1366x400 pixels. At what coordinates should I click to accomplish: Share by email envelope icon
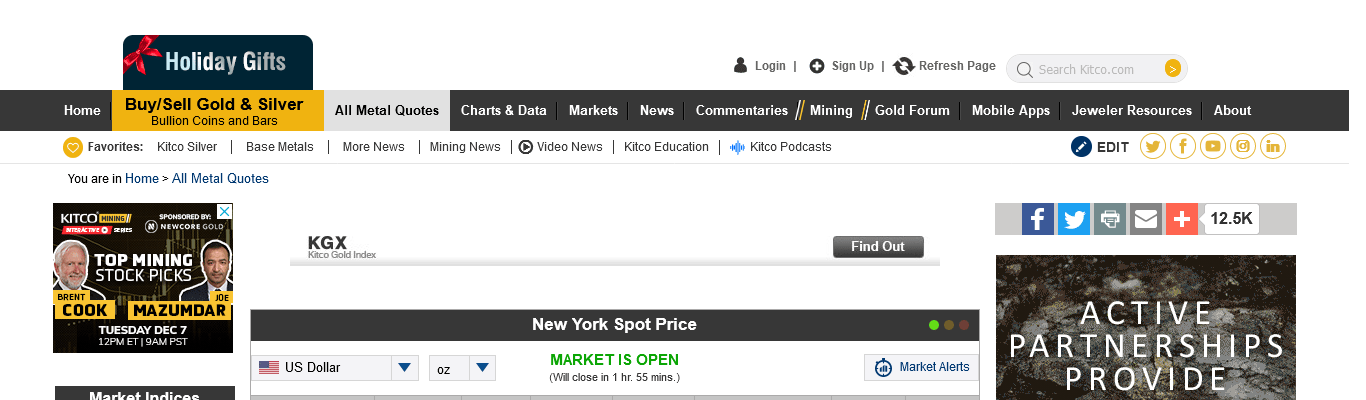point(1146,219)
